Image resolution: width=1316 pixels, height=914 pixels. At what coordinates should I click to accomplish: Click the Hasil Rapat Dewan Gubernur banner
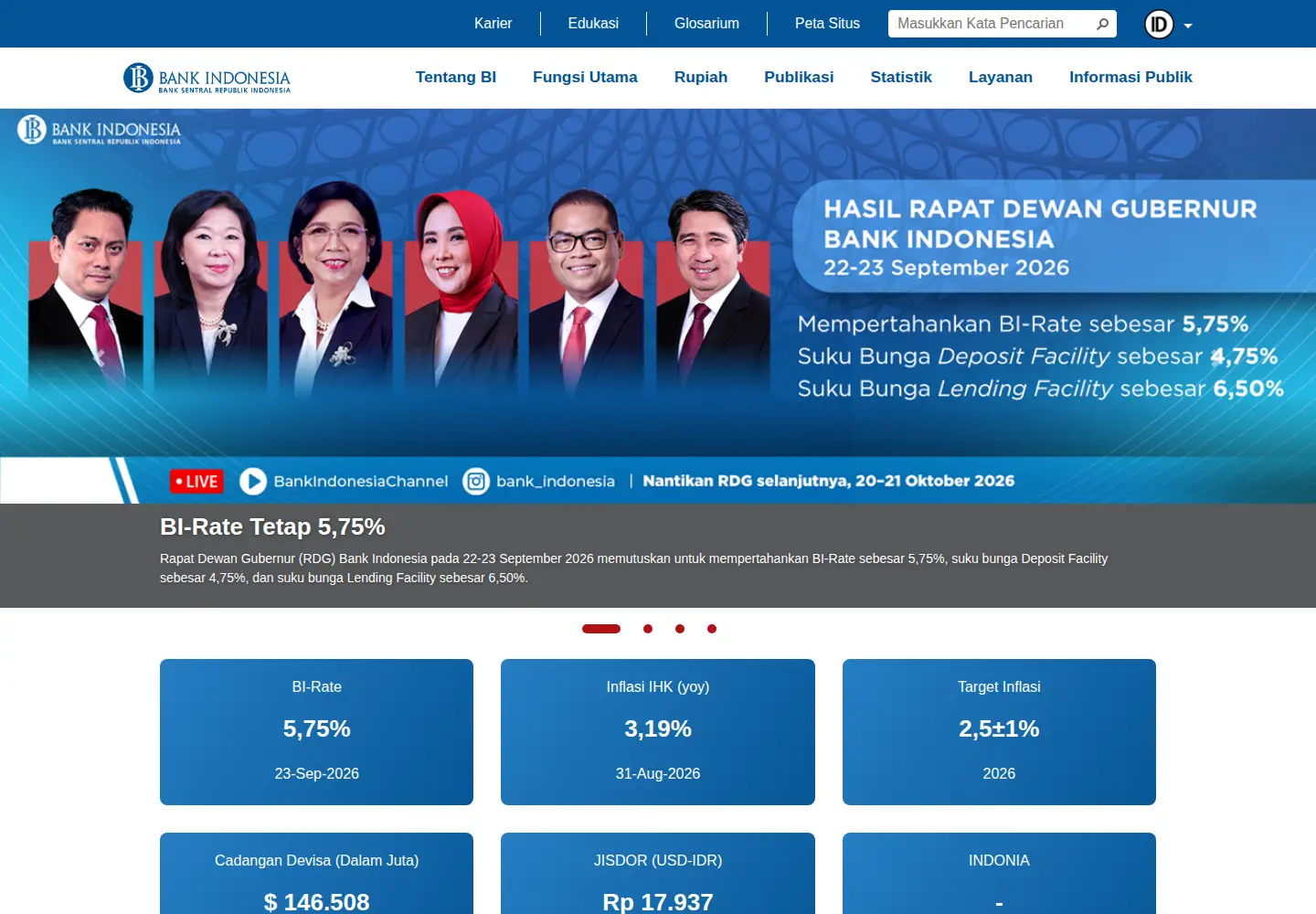click(658, 306)
